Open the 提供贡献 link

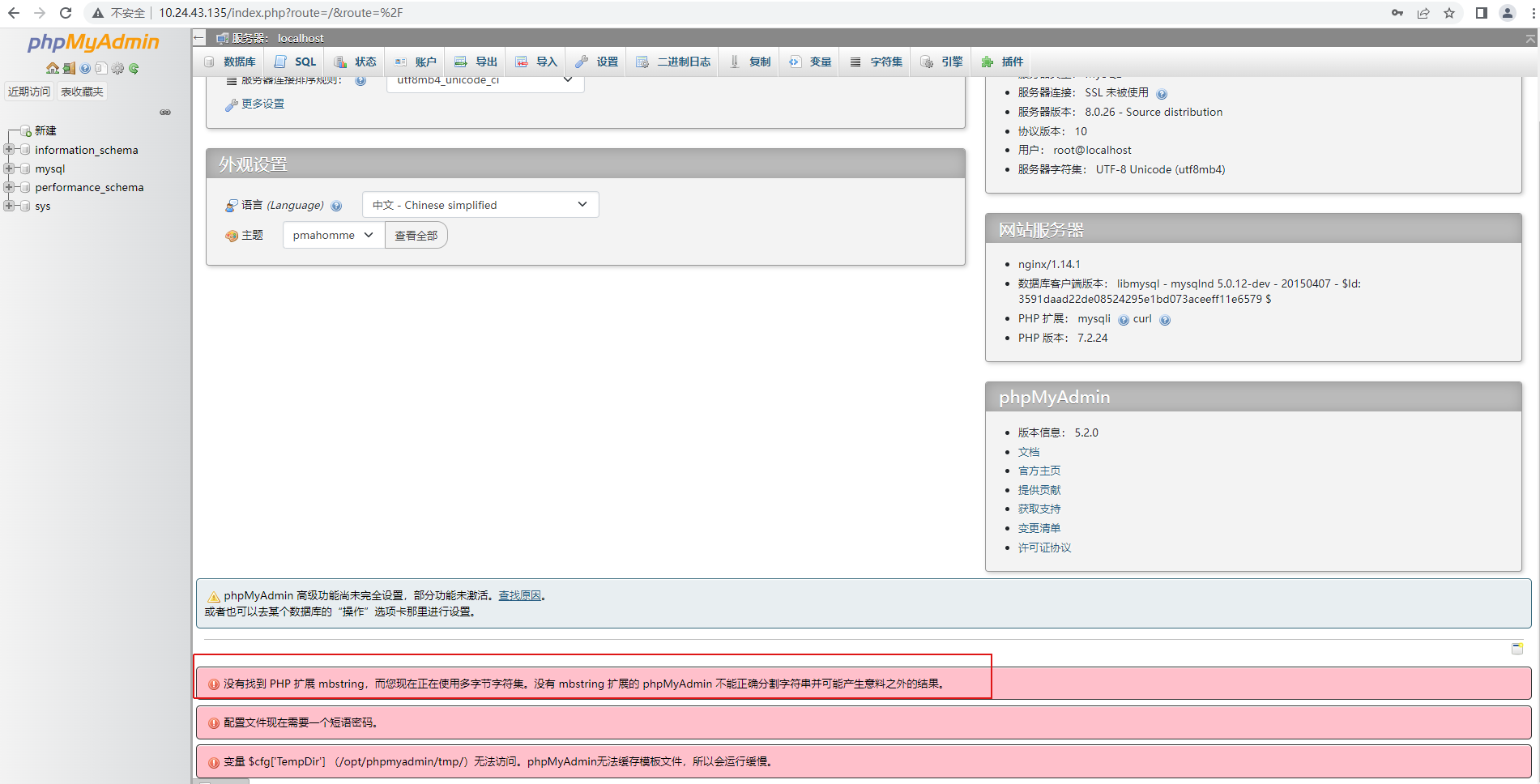click(x=1039, y=490)
